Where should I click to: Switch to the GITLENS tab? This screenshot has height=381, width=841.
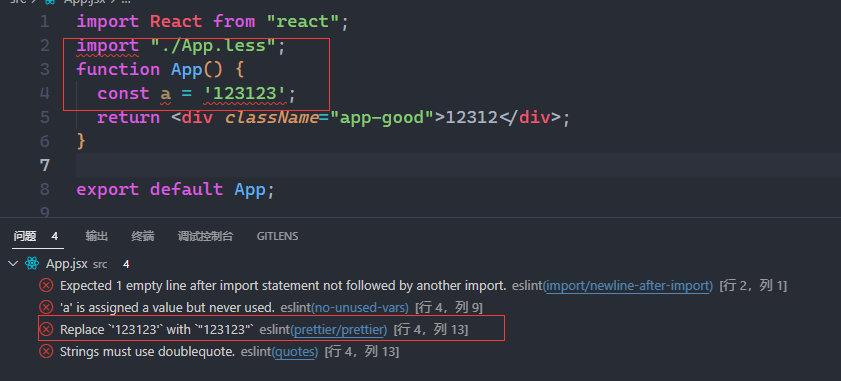(277, 236)
